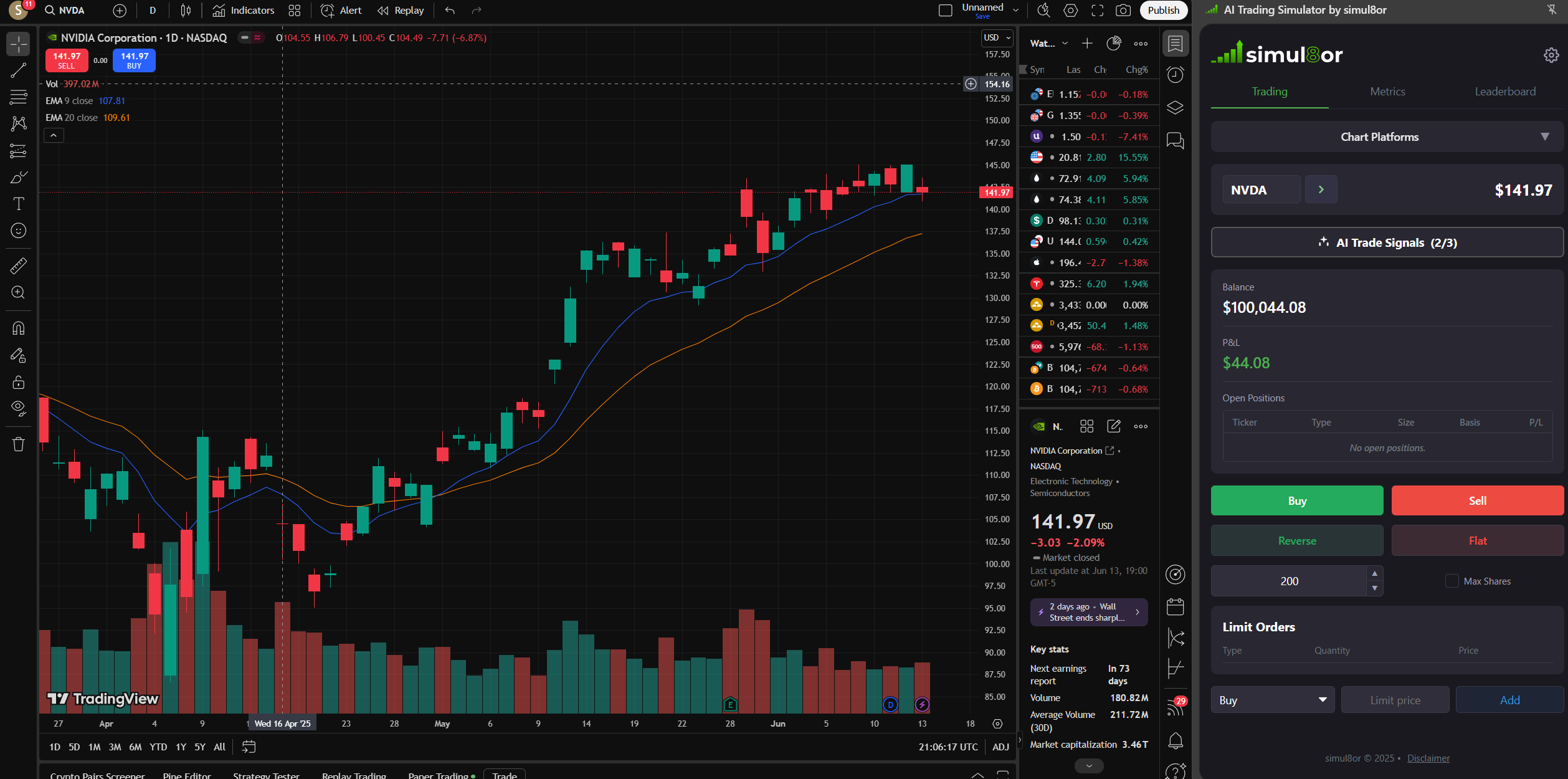Open watchlist advanced view pie icon

[x=1114, y=43]
